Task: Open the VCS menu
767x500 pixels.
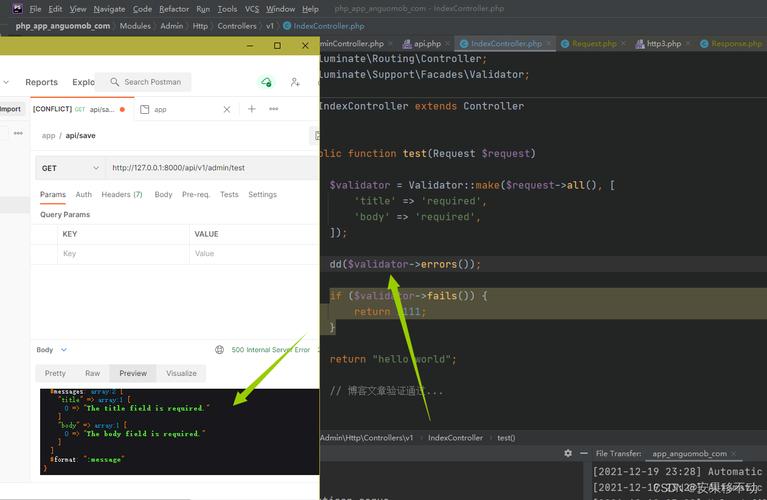Action: [x=251, y=9]
